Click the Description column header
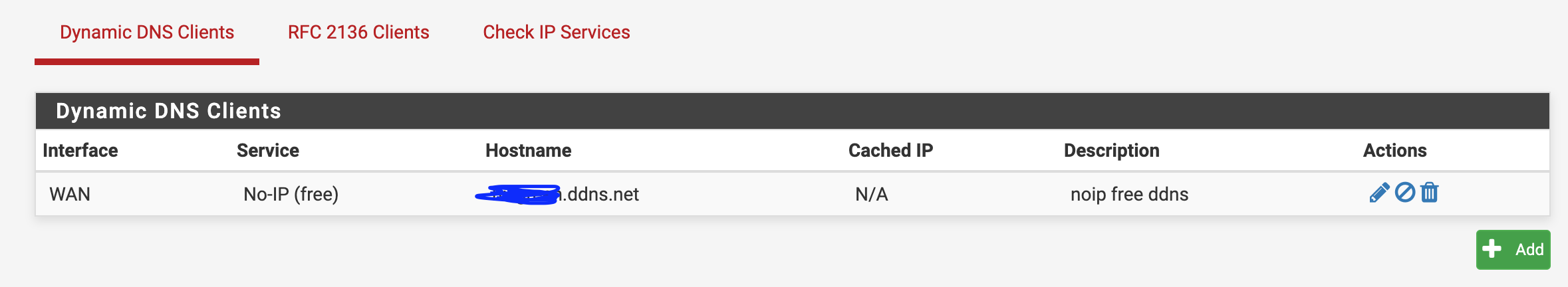 tap(1111, 151)
